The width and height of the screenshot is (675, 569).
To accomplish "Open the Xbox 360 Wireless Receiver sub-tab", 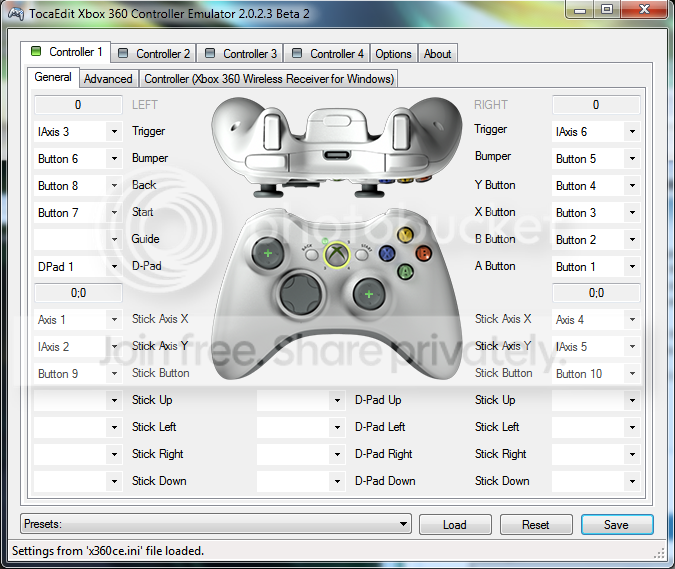I will 269,79.
